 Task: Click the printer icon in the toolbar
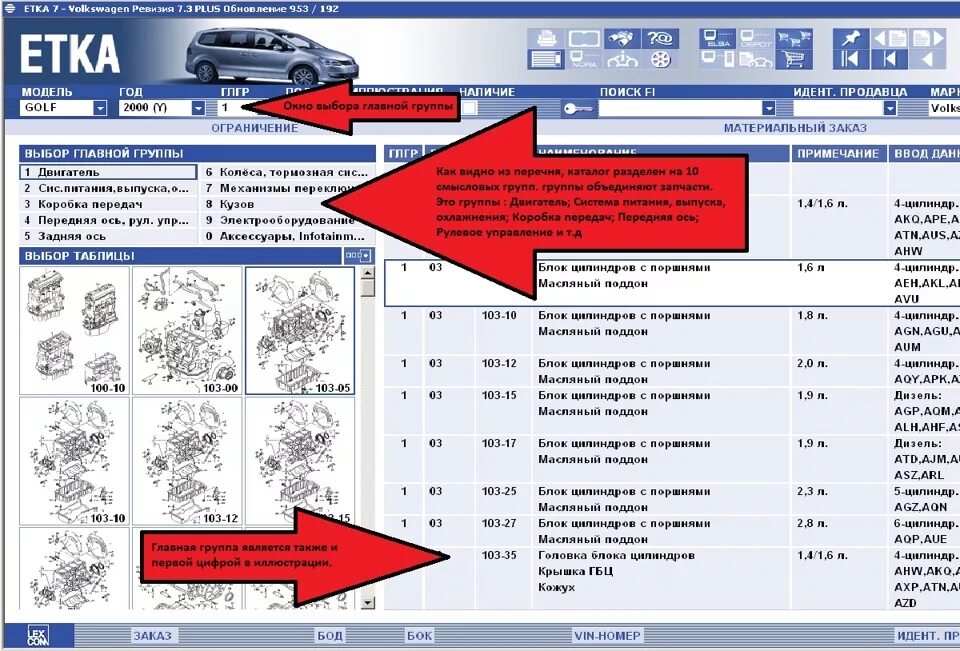(546, 39)
